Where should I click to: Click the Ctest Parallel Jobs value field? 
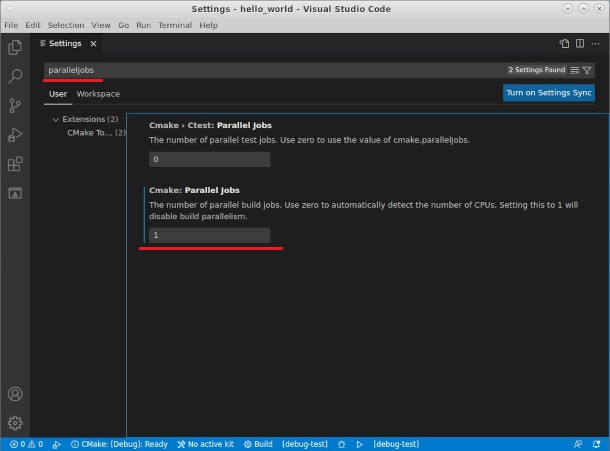(210, 159)
